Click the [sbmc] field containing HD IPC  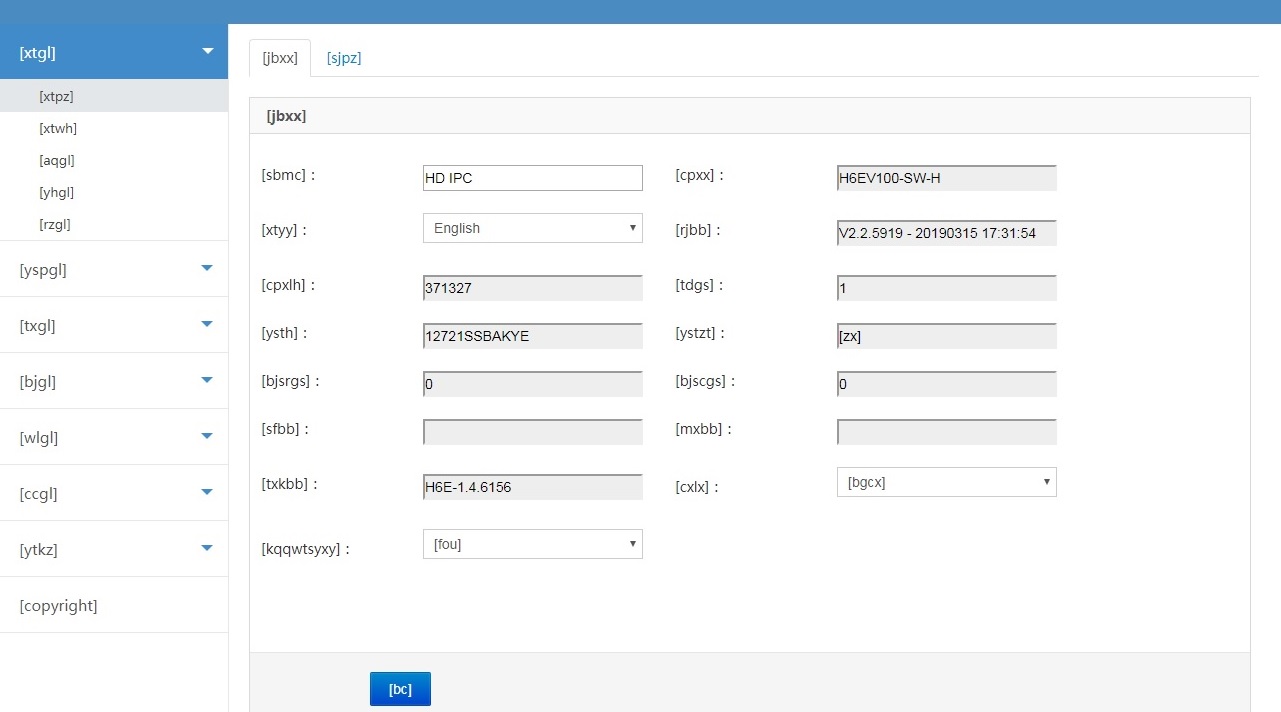click(532, 178)
